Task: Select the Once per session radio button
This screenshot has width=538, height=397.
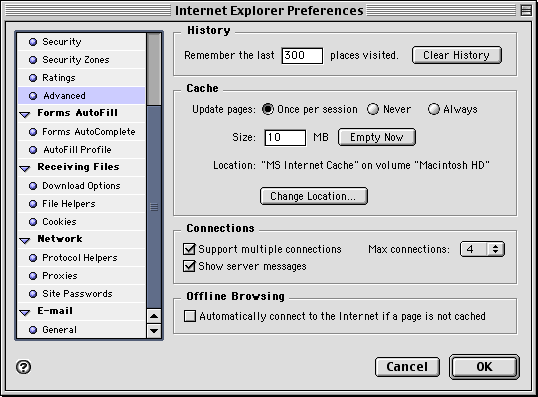Action: point(268,109)
